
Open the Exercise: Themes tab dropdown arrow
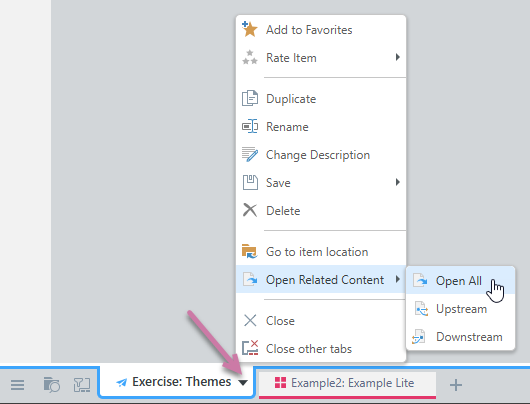[243, 383]
